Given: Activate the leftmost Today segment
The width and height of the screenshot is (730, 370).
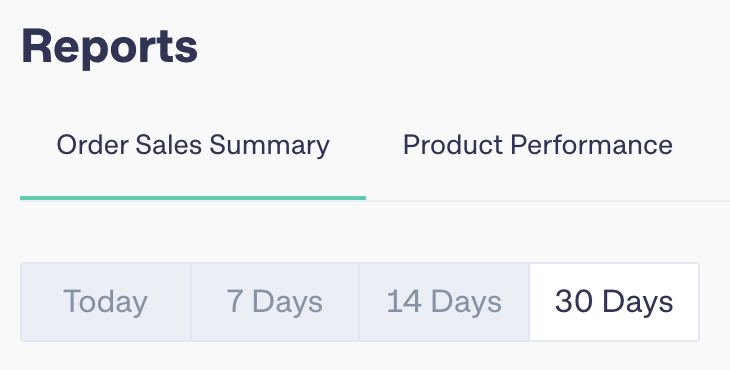Looking at the screenshot, I should coord(106,302).
